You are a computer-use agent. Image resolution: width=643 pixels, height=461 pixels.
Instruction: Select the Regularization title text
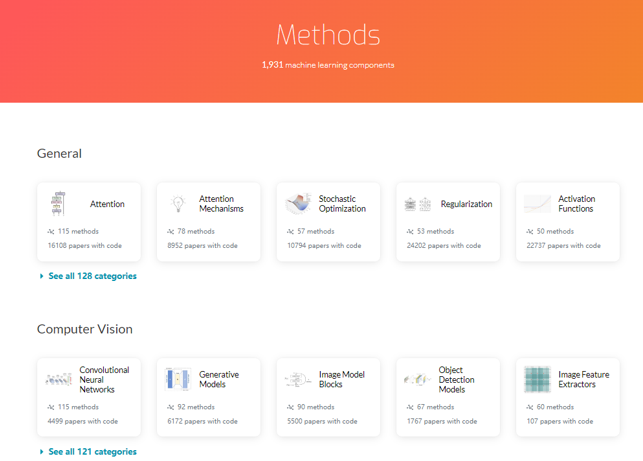click(466, 204)
